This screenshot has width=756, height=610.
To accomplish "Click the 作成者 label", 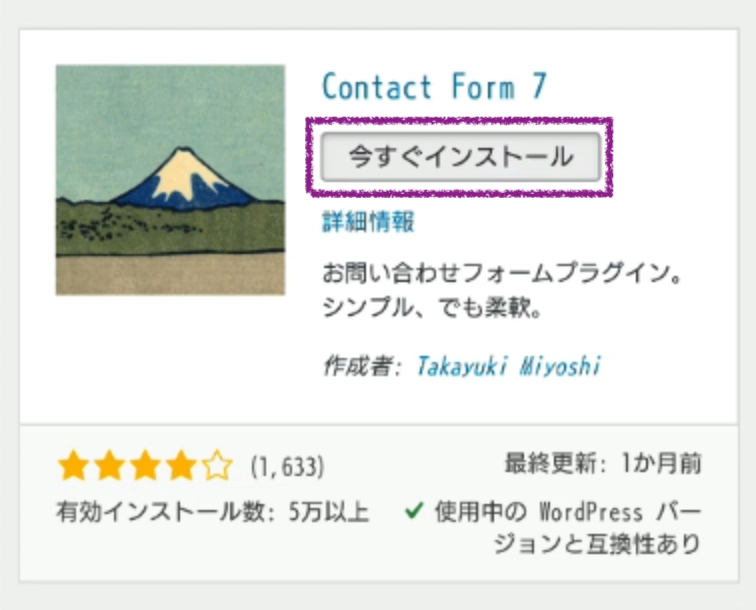I will (358, 366).
